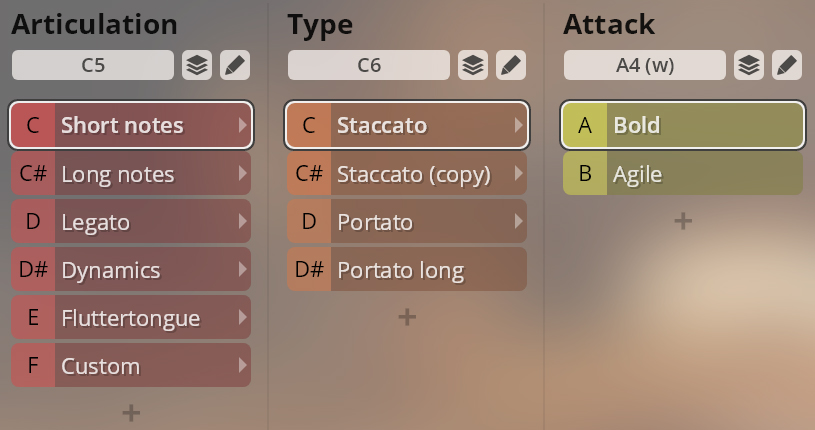Expand the Long notes arrow
Viewport: 815px width, 430px height.
pyautogui.click(x=241, y=174)
